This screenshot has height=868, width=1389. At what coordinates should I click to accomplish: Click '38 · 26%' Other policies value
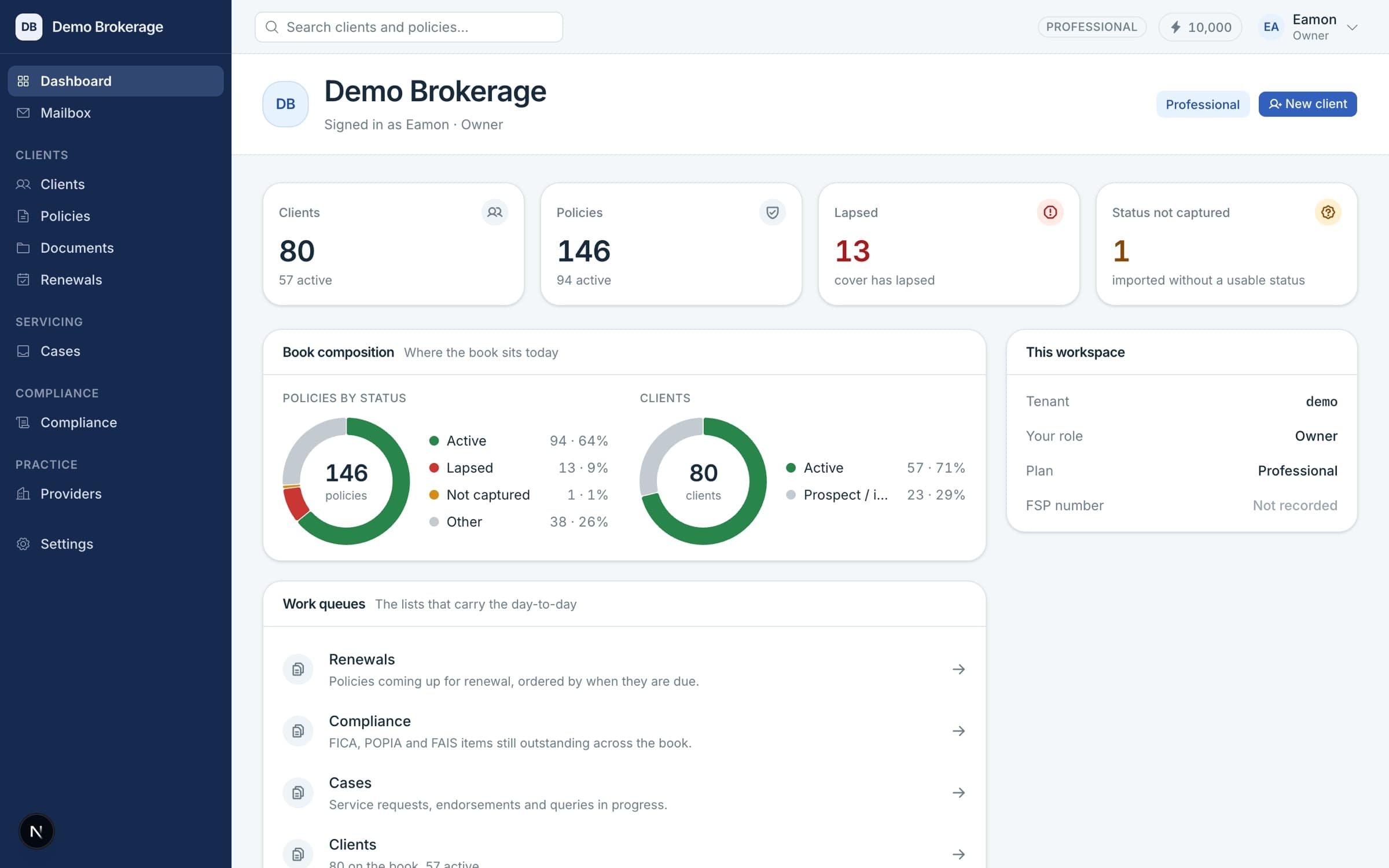[579, 522]
